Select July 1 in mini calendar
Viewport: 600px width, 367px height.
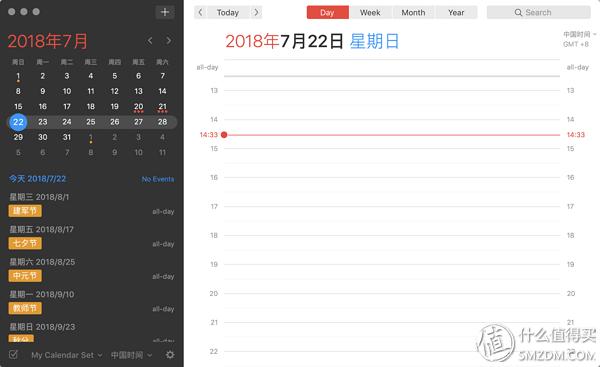(x=18, y=76)
